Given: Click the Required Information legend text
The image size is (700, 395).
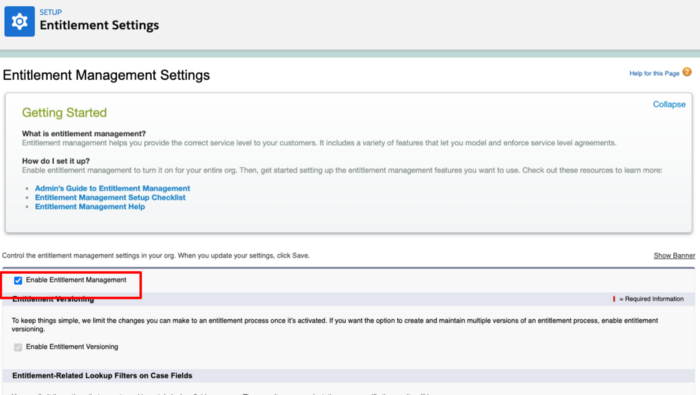Looking at the screenshot, I should pyautogui.click(x=651, y=299).
